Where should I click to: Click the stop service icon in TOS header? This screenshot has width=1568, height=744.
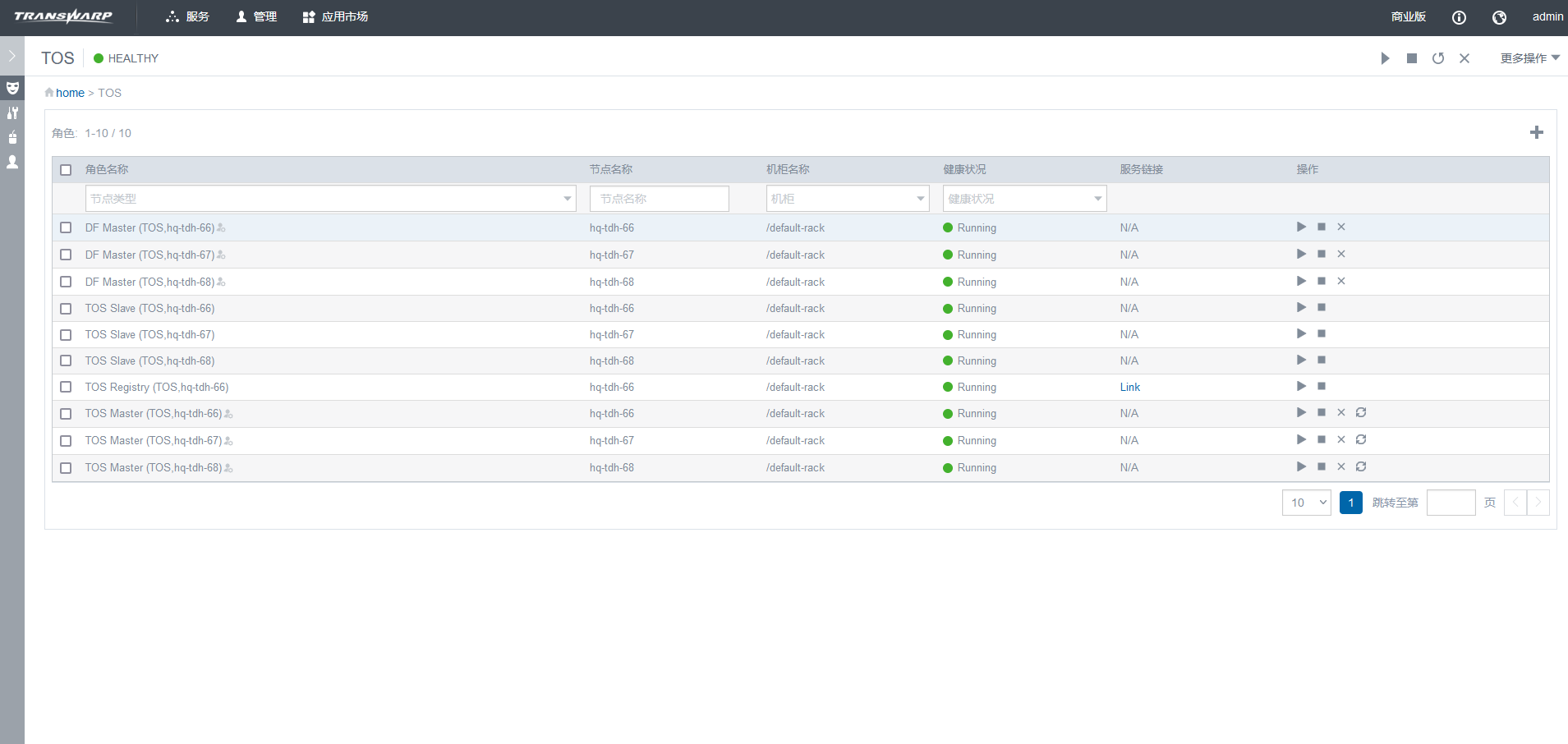click(1411, 58)
